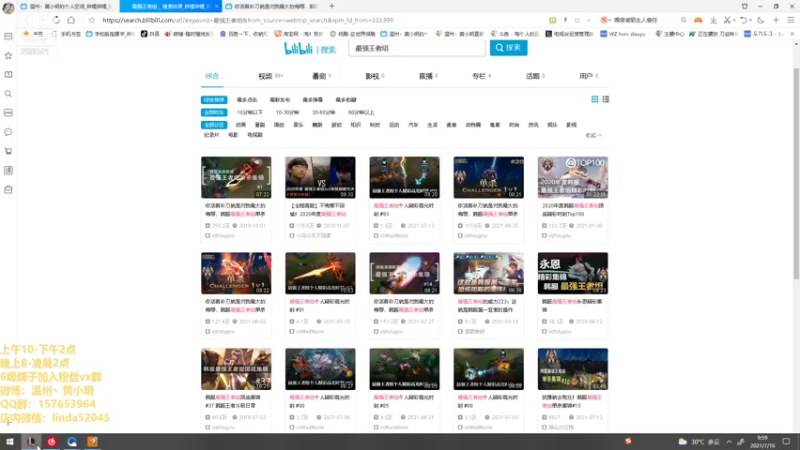
Task: Open the red circular app on taskbar
Action: coord(52,441)
